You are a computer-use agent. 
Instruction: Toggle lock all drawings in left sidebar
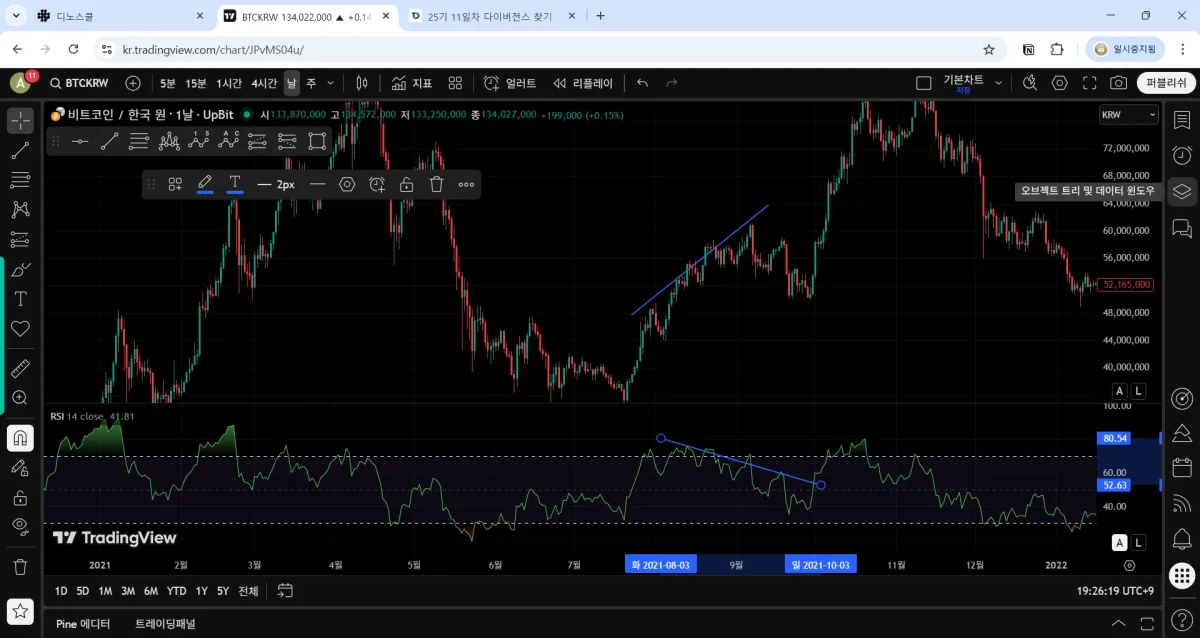20,497
